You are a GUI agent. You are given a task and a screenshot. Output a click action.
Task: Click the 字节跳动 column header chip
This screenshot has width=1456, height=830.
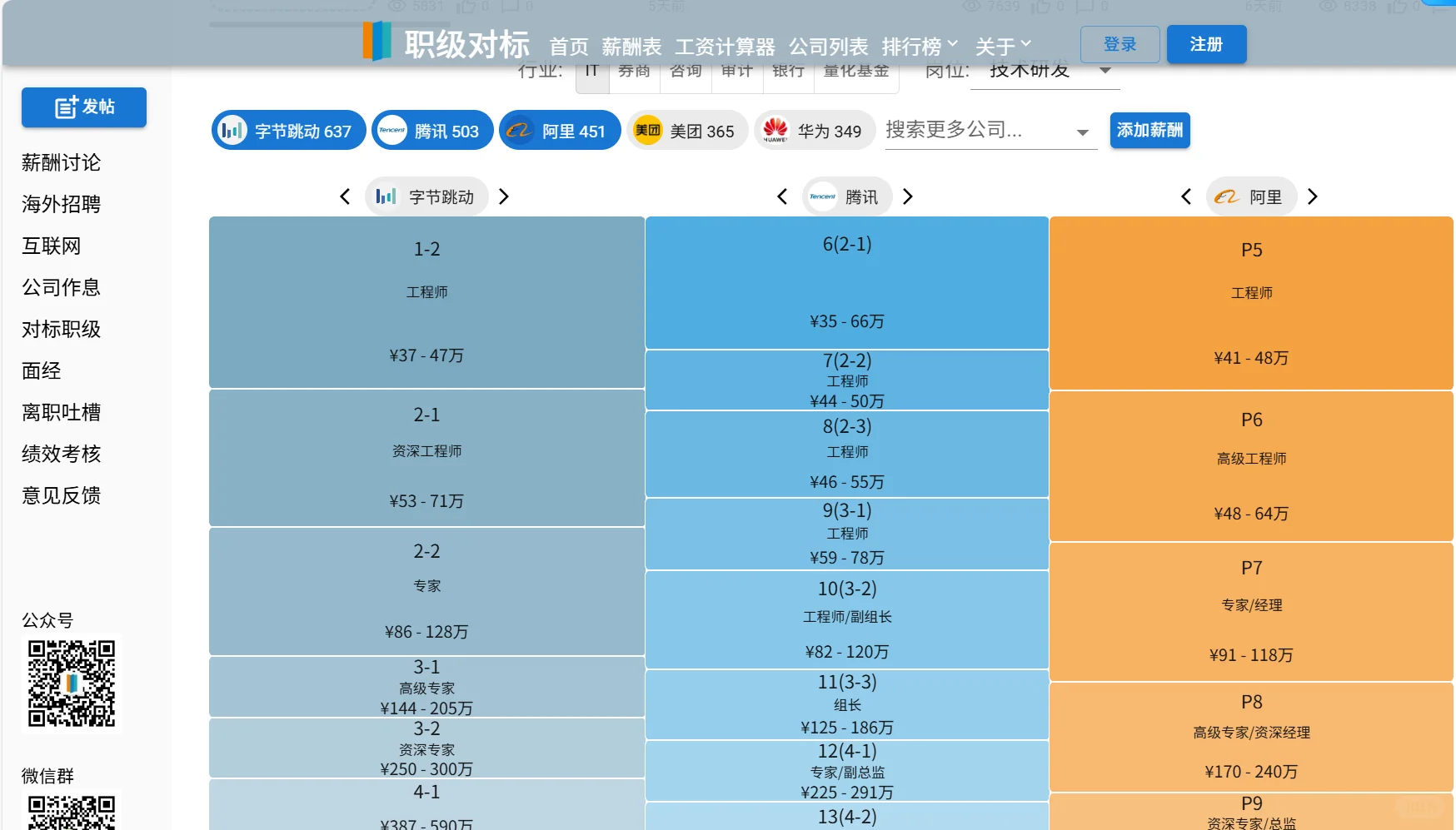click(426, 196)
